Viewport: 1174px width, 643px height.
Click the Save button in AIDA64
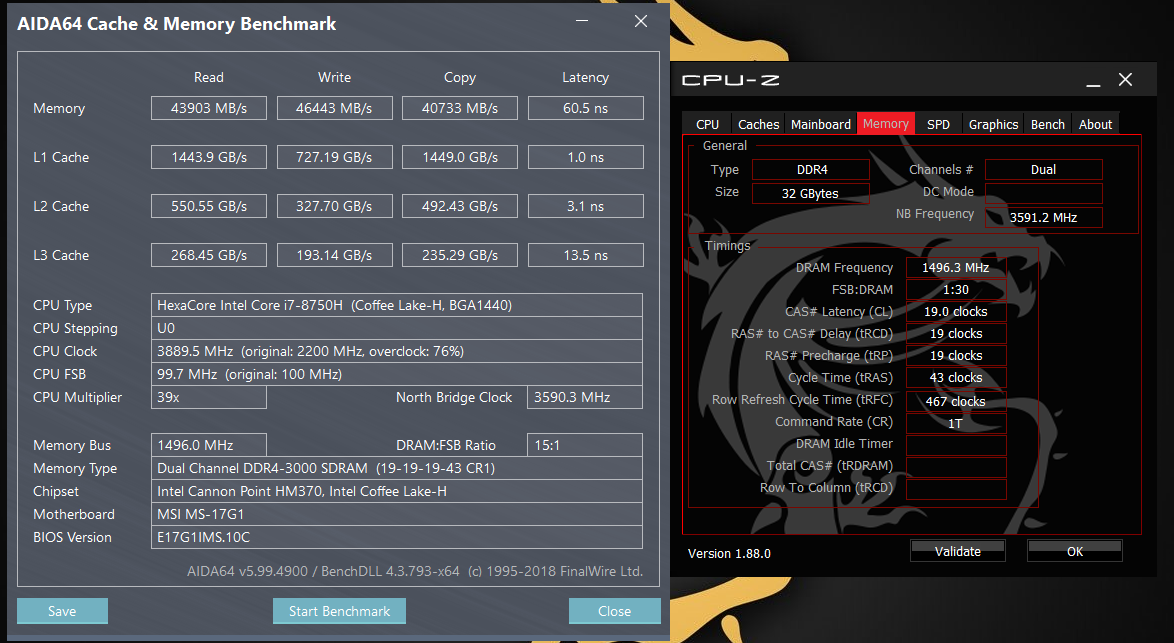(x=62, y=611)
